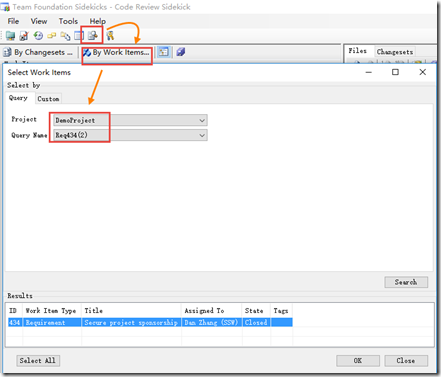441x377 pixels.
Task: Click the app icon in title bar
Action: click(5, 7)
